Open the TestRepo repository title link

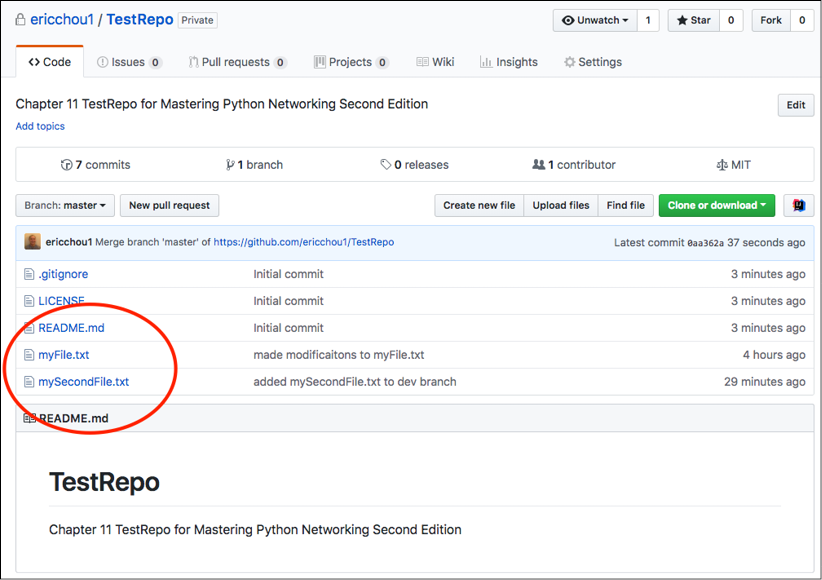pos(140,19)
